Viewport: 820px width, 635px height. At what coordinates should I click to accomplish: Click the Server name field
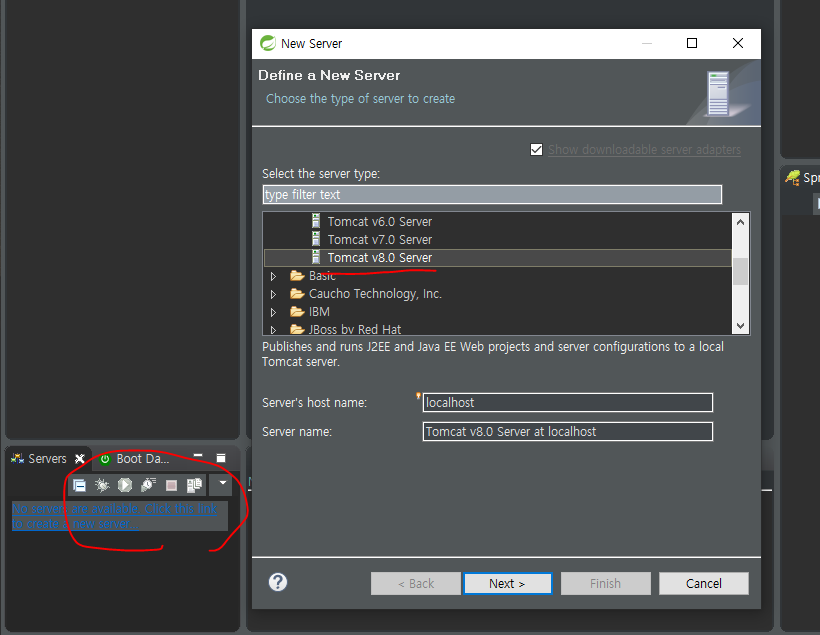(x=567, y=432)
